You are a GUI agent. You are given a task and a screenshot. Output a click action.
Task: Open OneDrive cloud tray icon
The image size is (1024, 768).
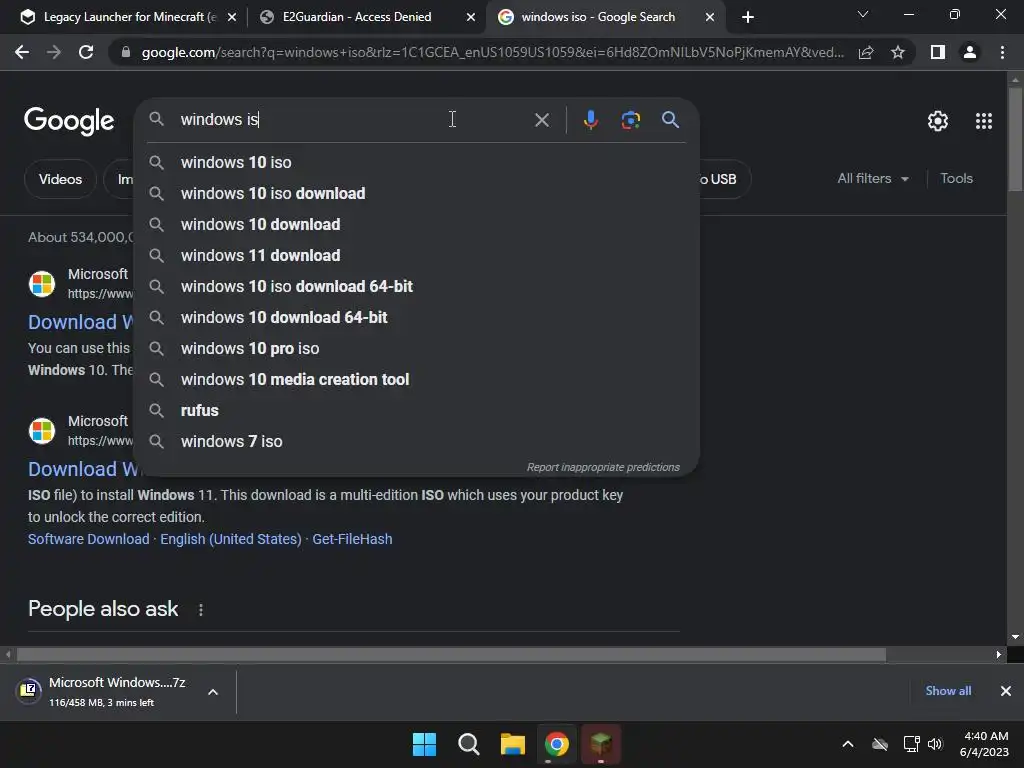tap(880, 744)
